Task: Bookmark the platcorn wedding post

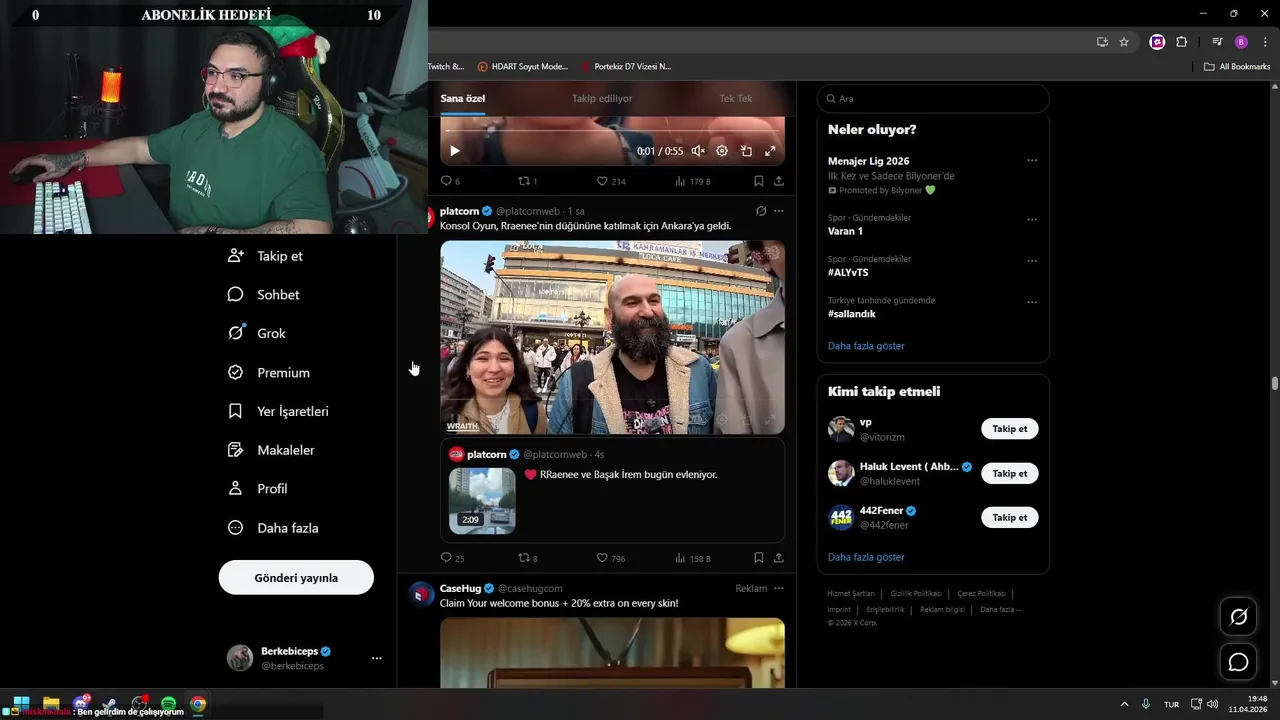Action: pos(759,558)
